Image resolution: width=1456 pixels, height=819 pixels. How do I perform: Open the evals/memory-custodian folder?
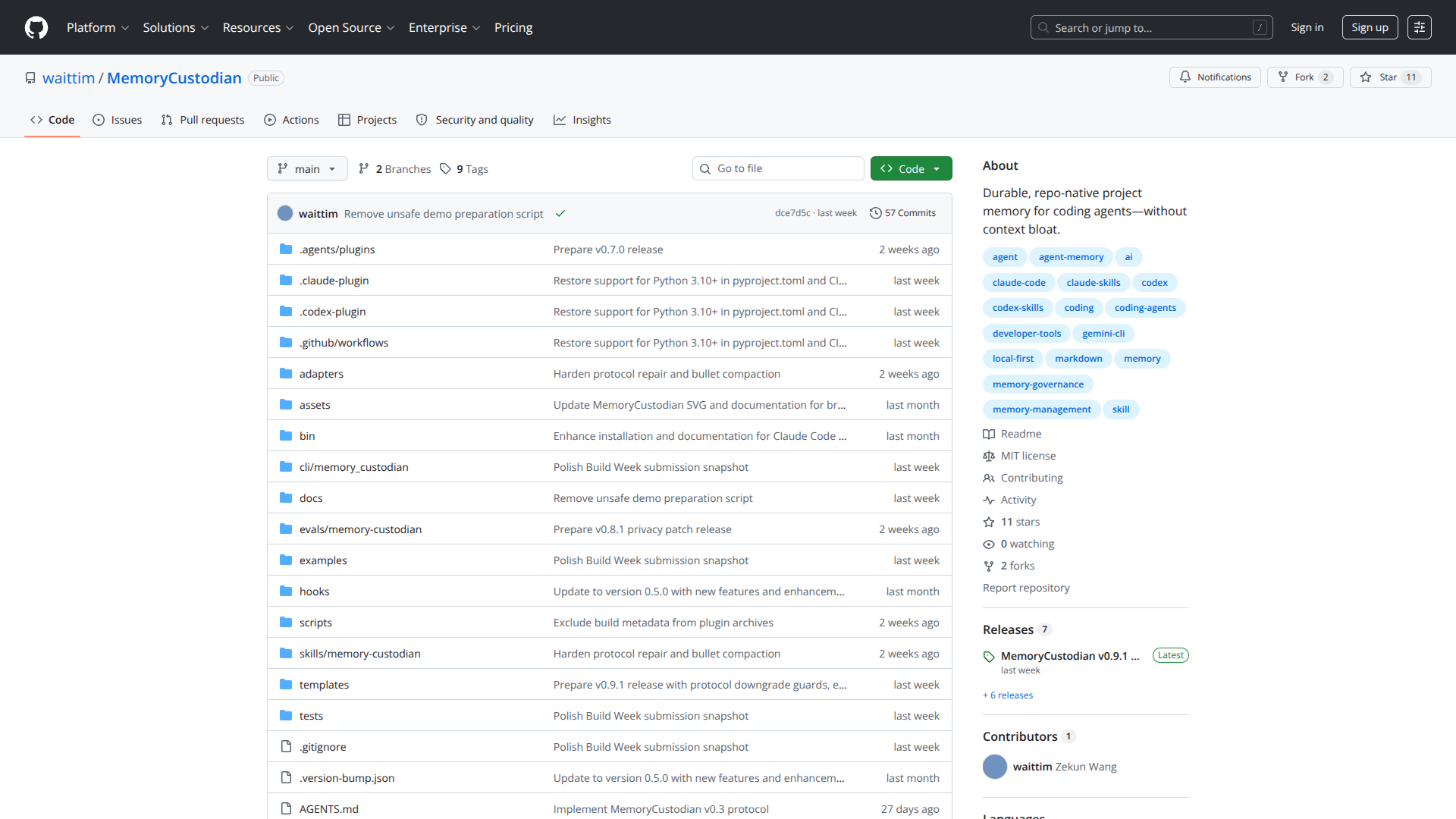(x=360, y=529)
